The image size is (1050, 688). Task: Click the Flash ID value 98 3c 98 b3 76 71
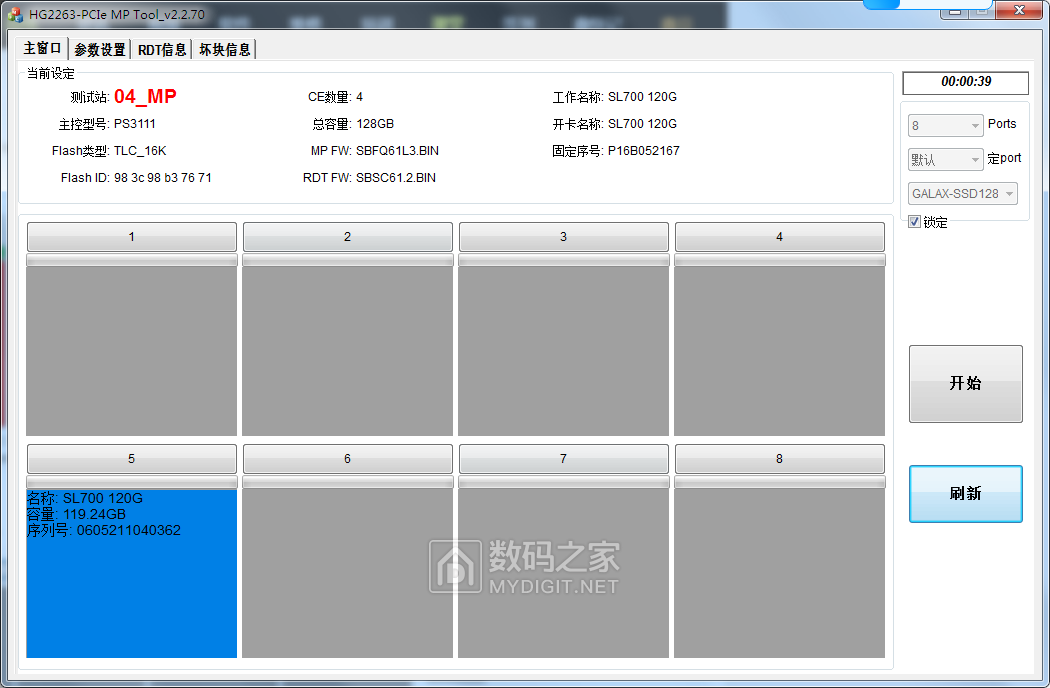(163, 178)
